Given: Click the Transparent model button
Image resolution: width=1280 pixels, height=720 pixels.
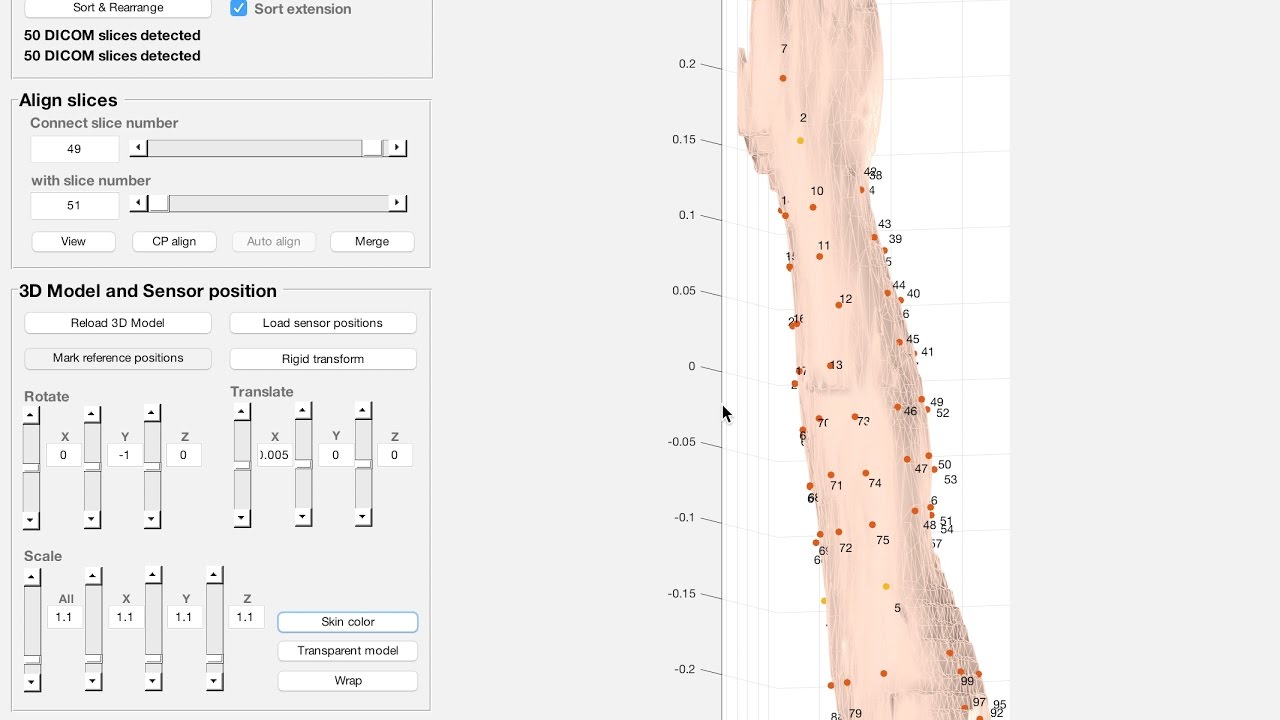Looking at the screenshot, I should click(347, 651).
